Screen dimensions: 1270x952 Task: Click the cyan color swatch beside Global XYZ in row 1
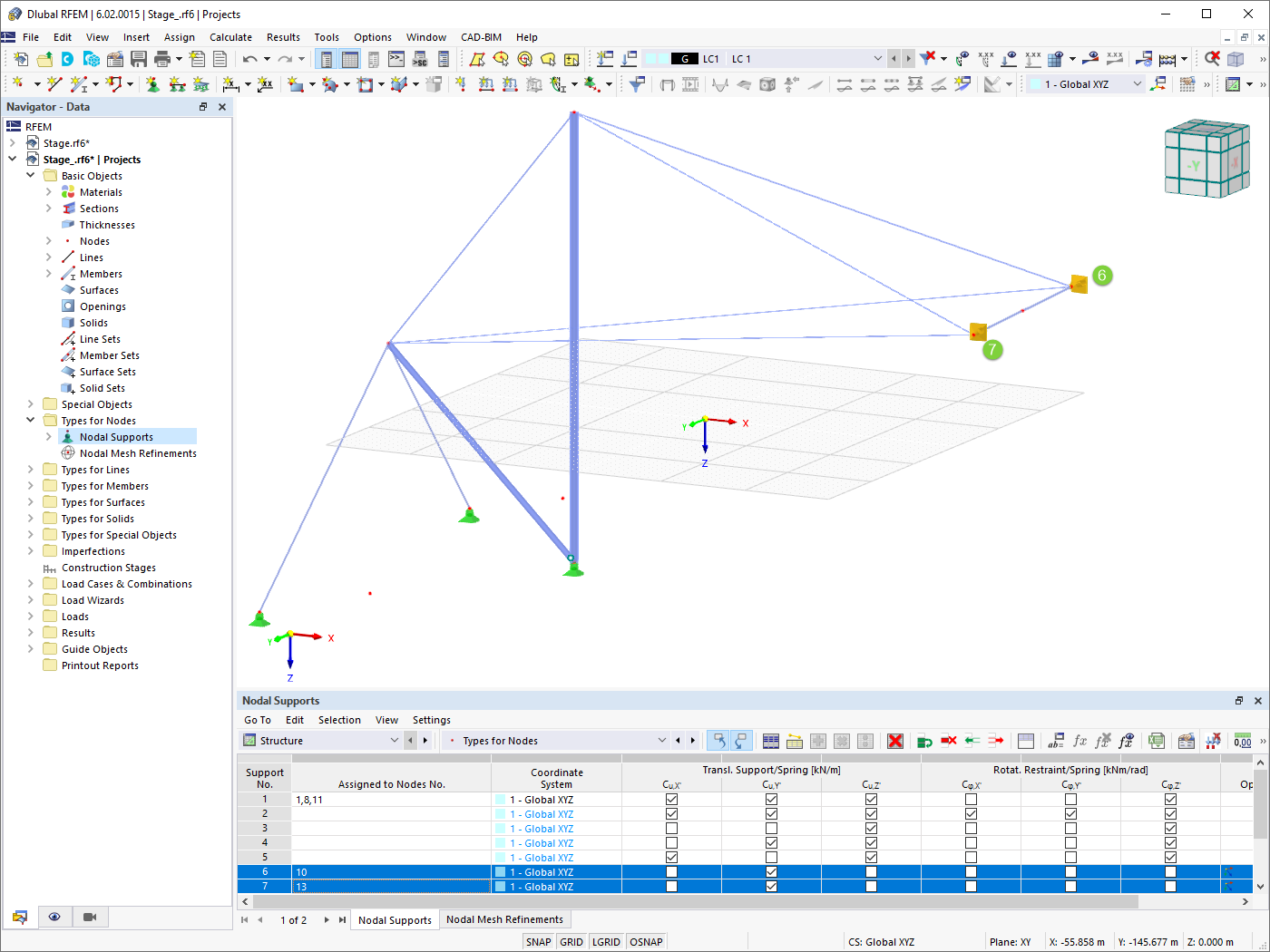[502, 799]
